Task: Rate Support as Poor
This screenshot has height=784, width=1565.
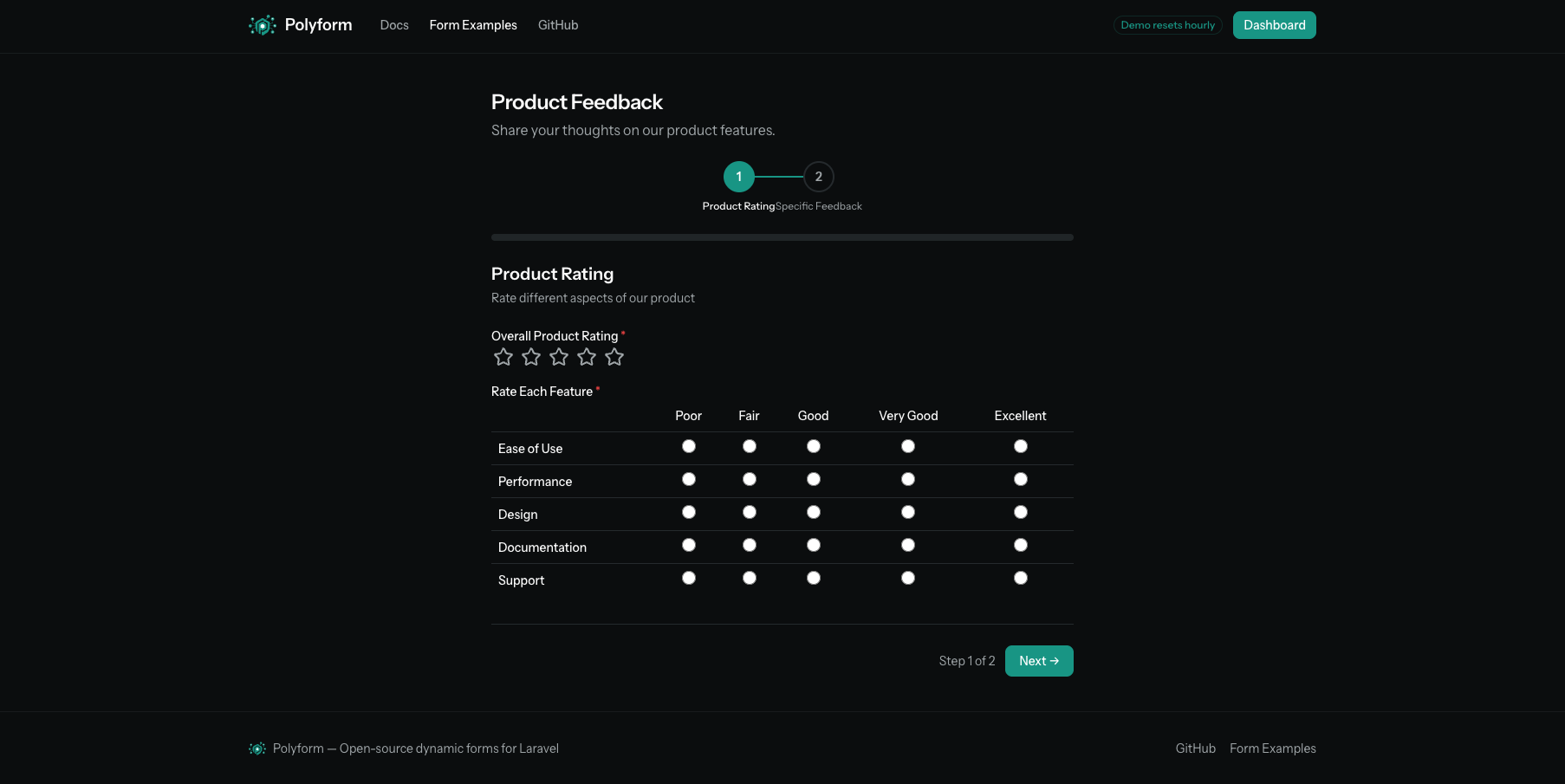Action: click(688, 577)
